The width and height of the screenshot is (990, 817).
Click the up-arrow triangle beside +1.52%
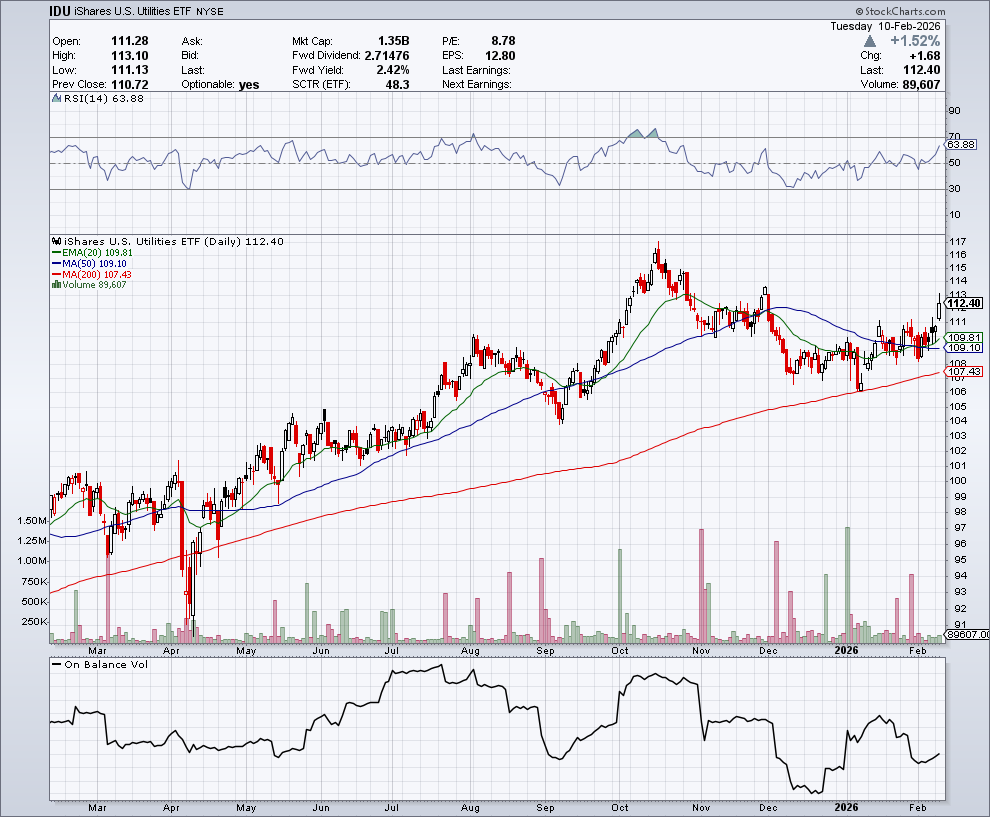pos(871,41)
